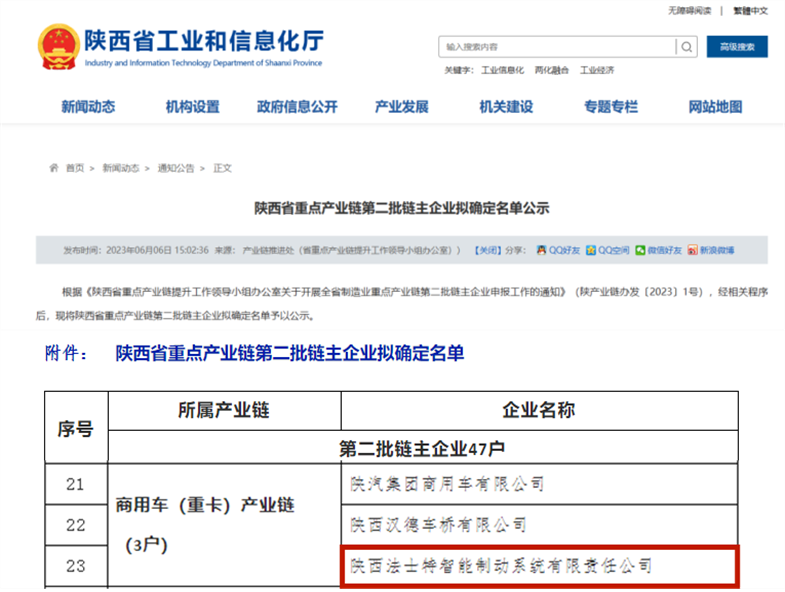Click the national emblem logo
The width and height of the screenshot is (785, 592).
click(59, 47)
